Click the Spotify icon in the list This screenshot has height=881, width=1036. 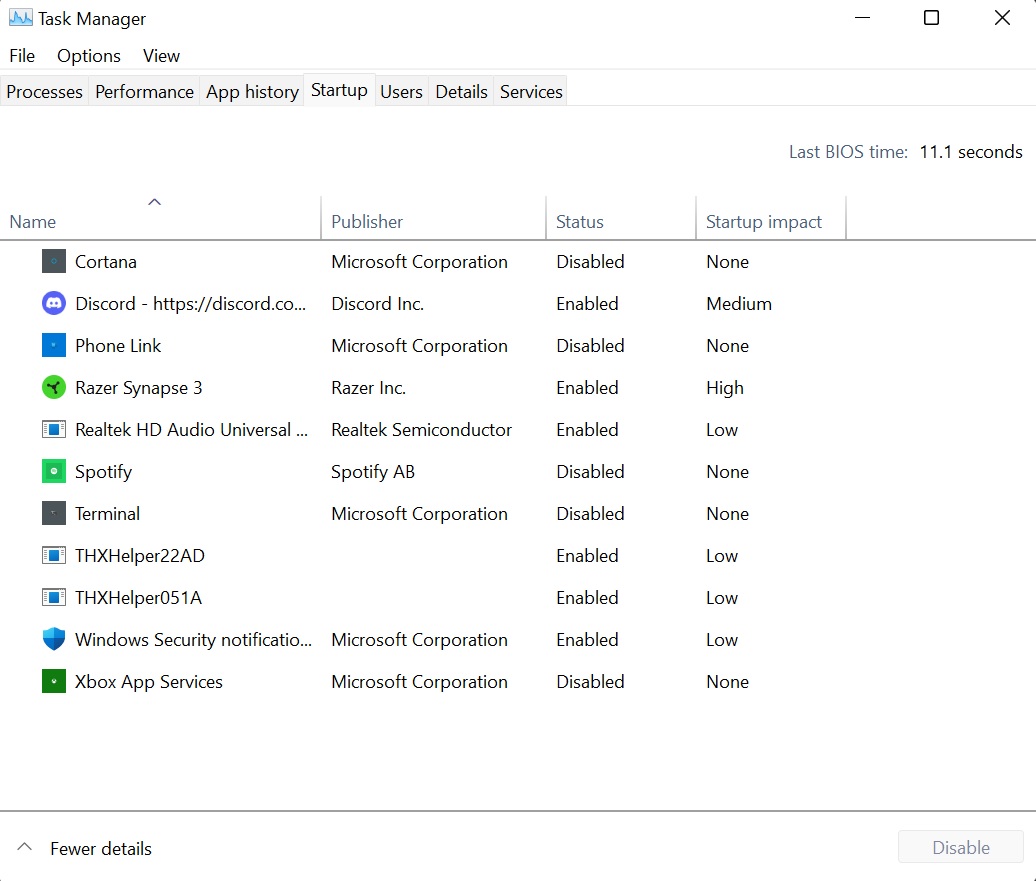(54, 472)
